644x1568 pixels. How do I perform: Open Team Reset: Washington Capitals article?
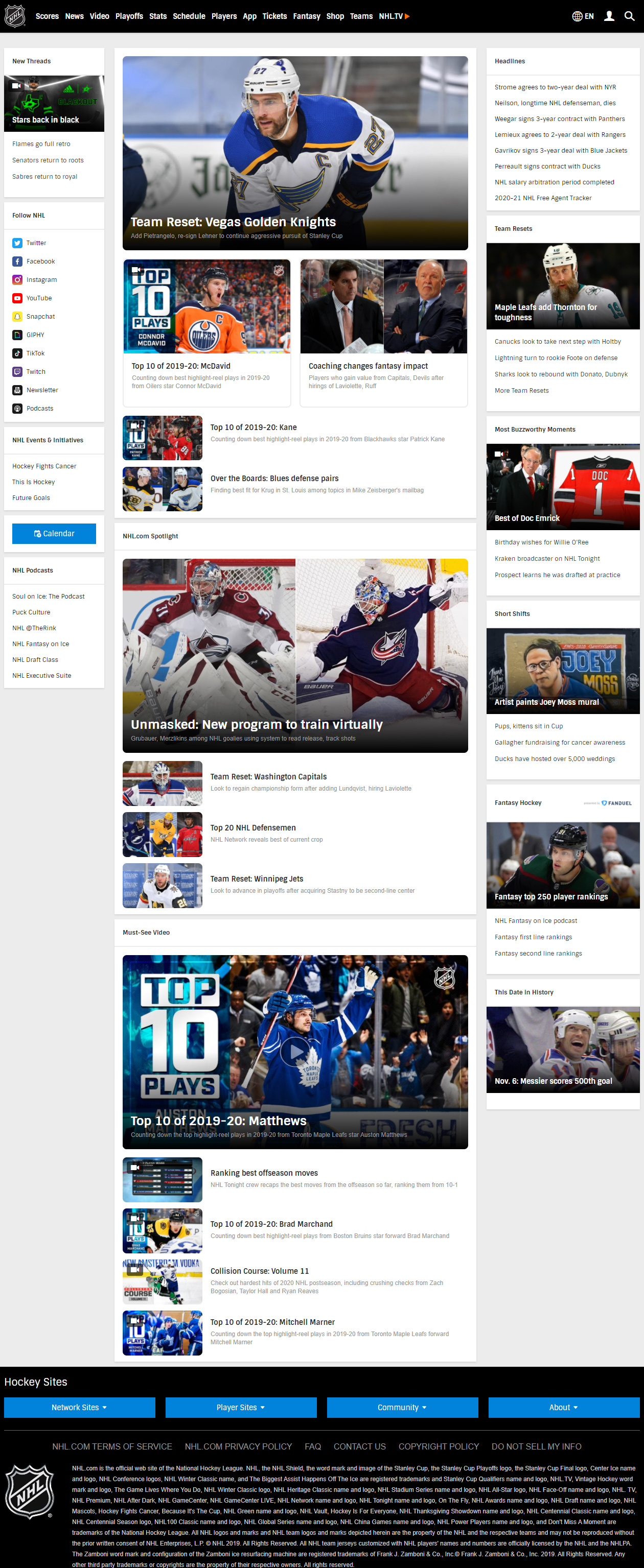pyautogui.click(x=269, y=777)
